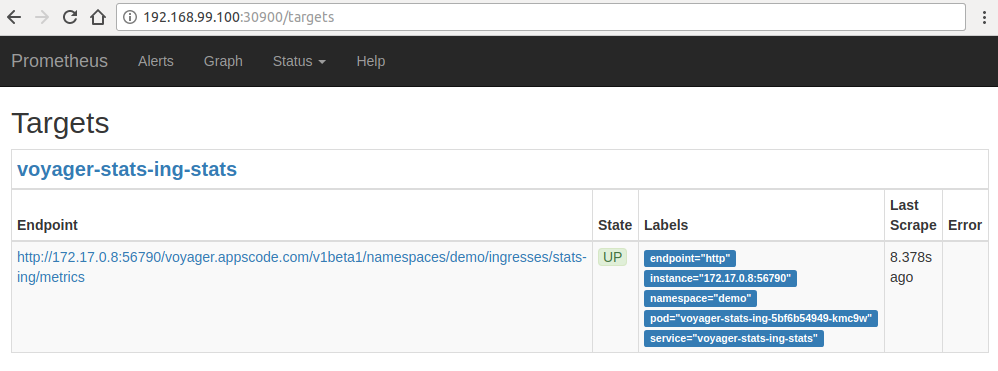The image size is (998, 371).
Task: Click the pod="voyager-stats-ing-5bf6b54949-kmc9w" label
Action: 761,318
